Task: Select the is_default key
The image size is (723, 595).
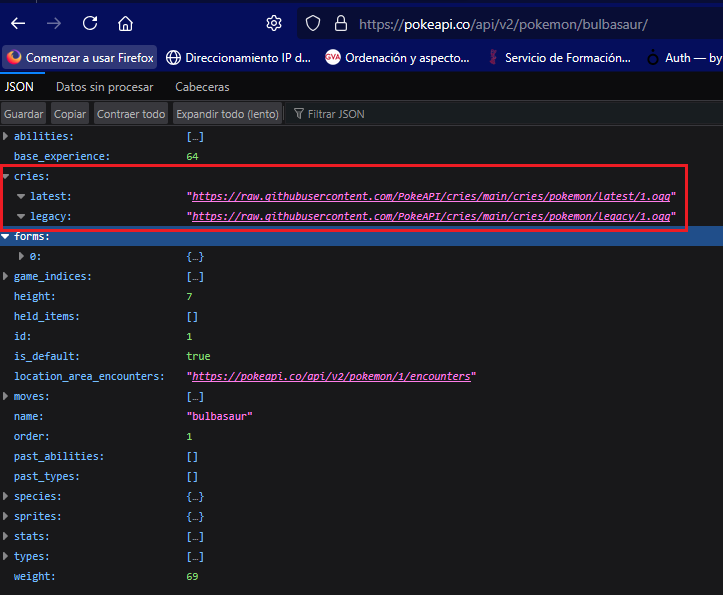Action: 47,357
